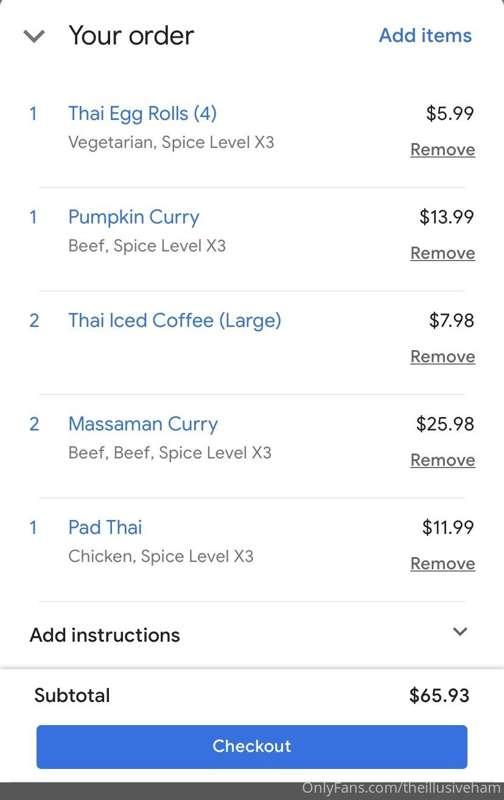Remove the Pad Thai item
This screenshot has height=800, width=504.
(x=442, y=564)
